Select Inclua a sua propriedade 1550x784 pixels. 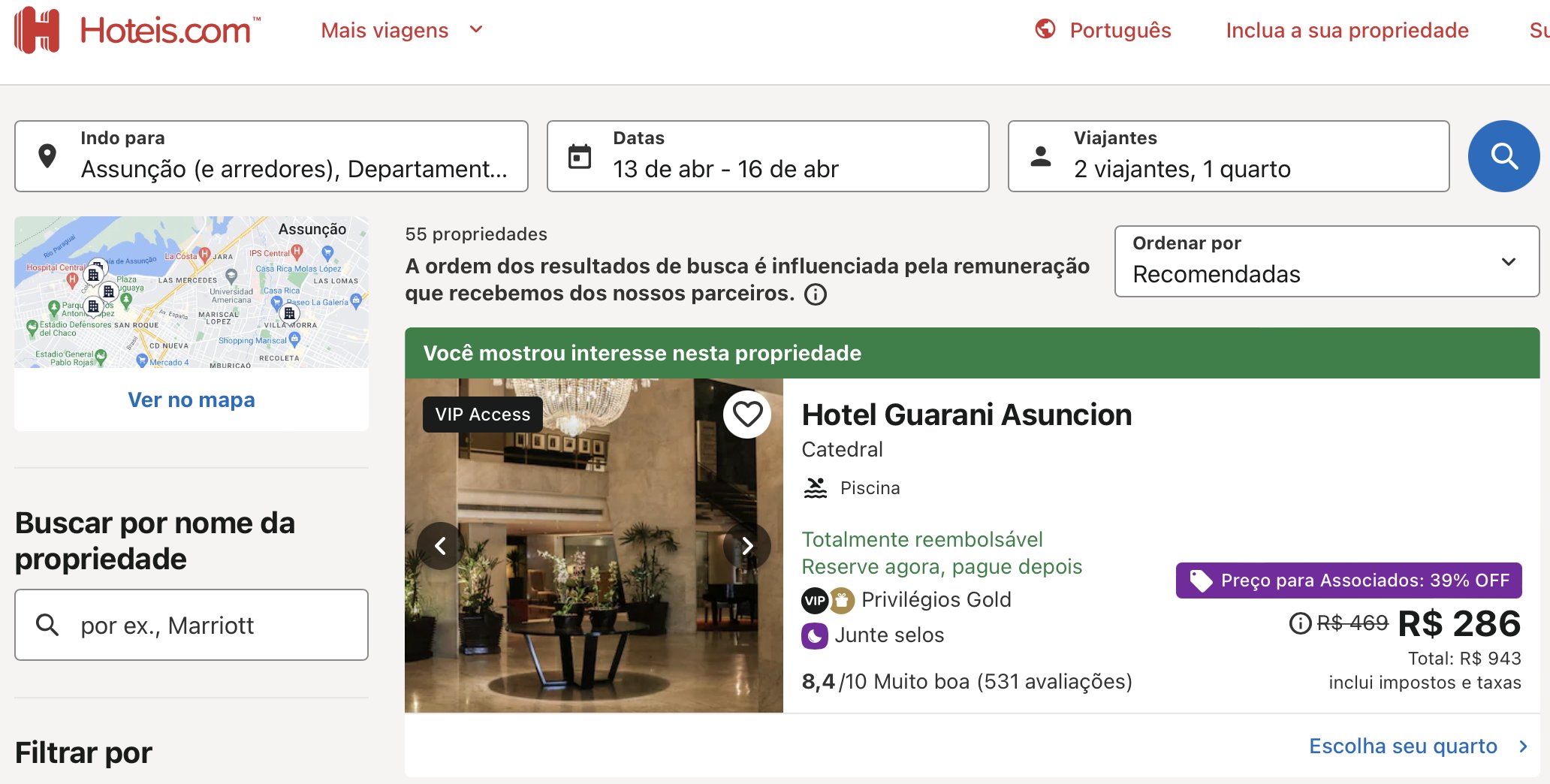[1347, 30]
